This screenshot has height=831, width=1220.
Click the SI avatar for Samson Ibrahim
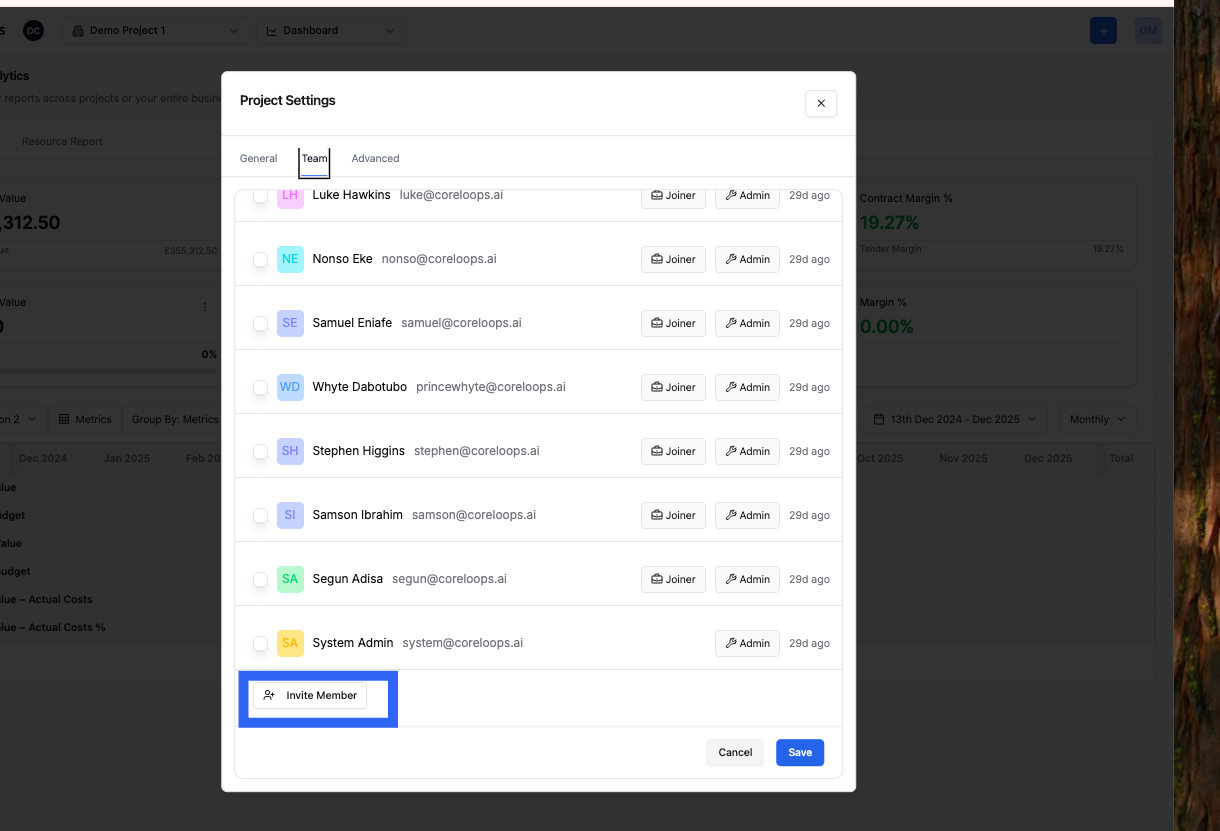pos(290,515)
